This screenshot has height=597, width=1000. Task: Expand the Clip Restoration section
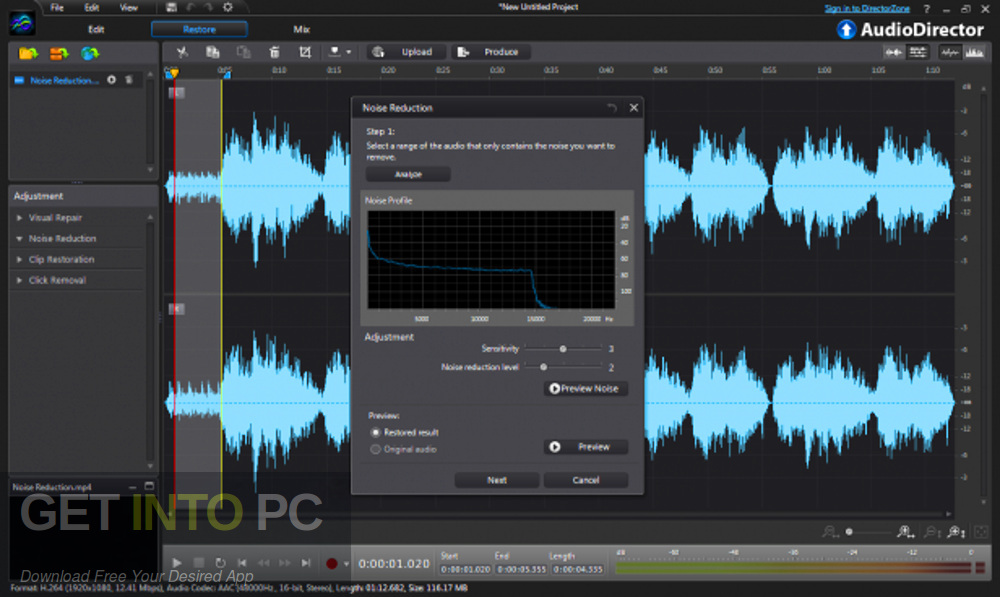click(x=19, y=260)
